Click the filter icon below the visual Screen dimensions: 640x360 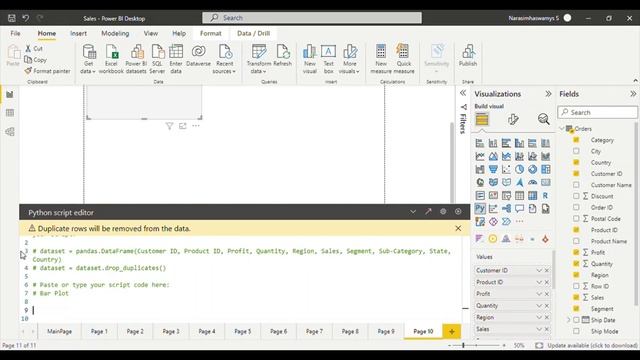coord(169,126)
